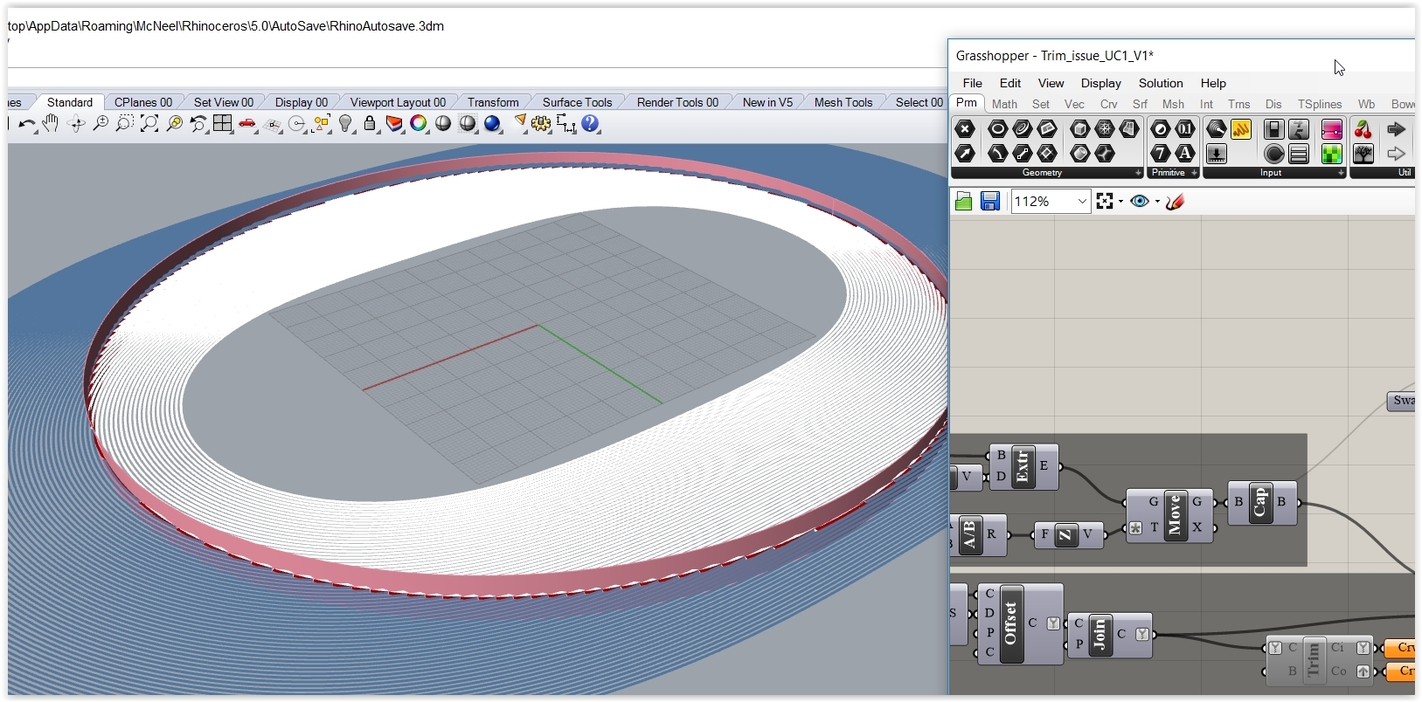
Task: Open the Mesh Tools toolbar tab
Action: point(843,102)
